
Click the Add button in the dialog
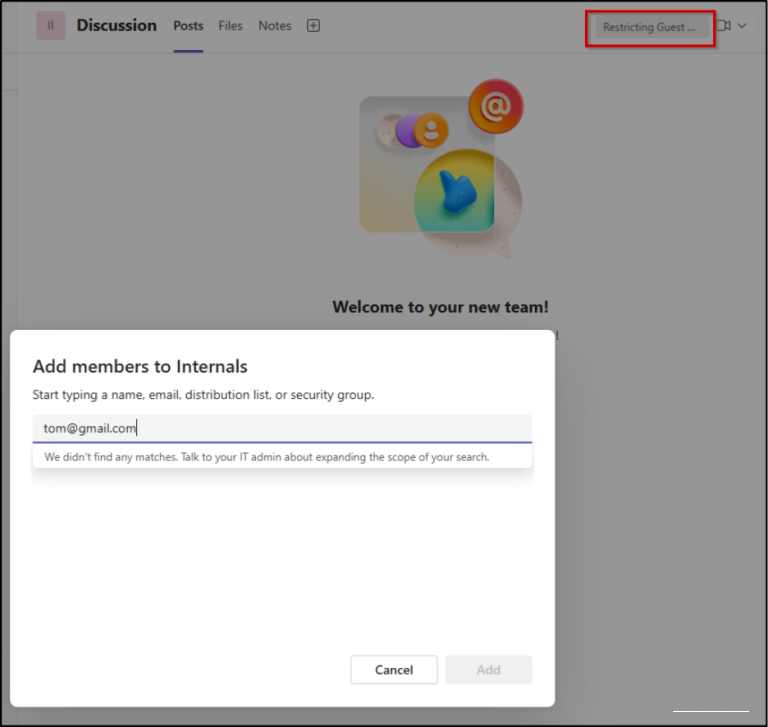click(x=488, y=670)
